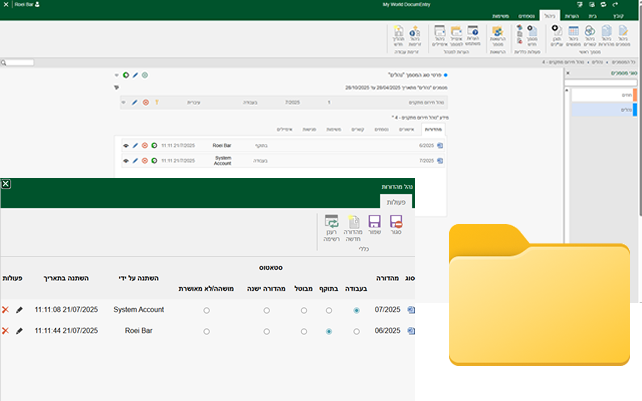Screen dimensions: 642x401
Task: Set מבוטל status for edition 07/2025
Action: click(x=302, y=310)
